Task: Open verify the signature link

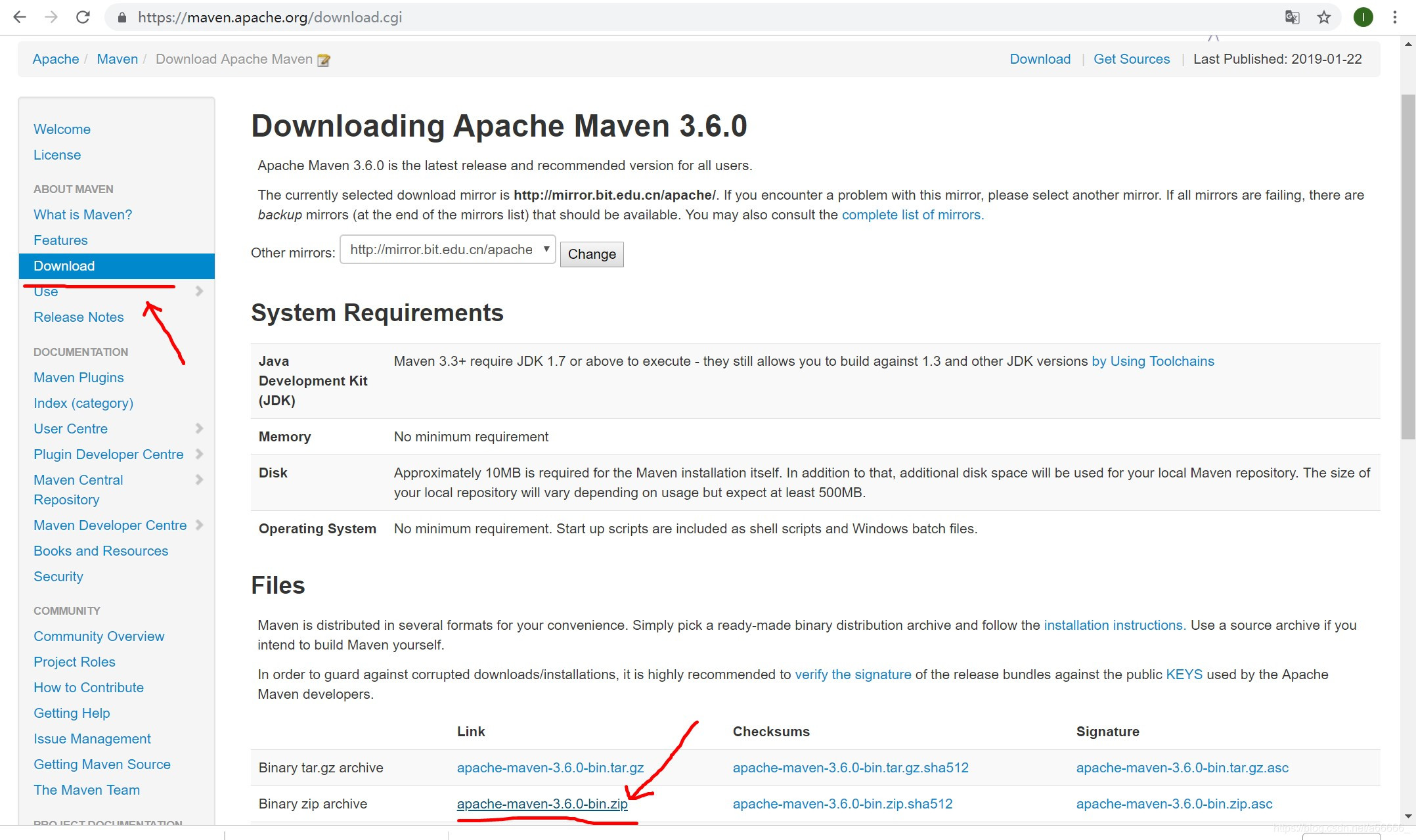Action: 853,674
